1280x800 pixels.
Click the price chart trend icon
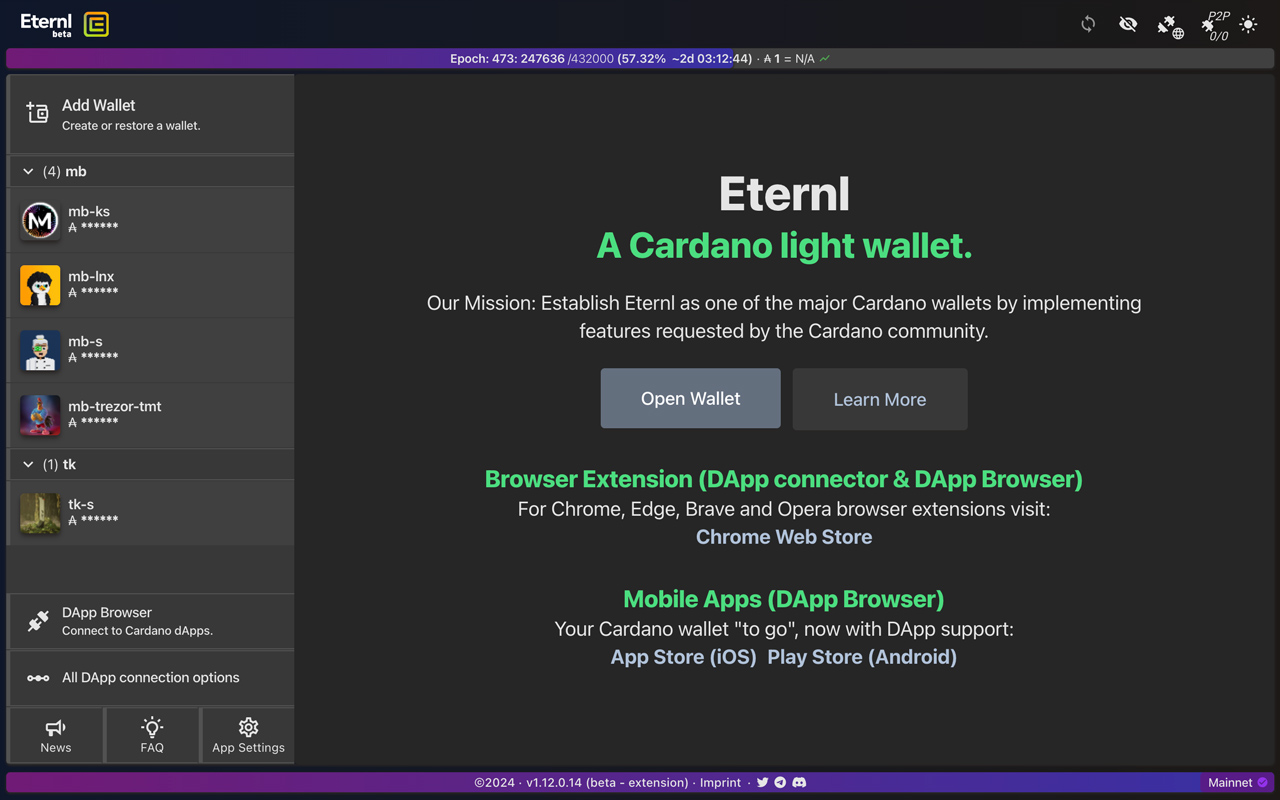pyautogui.click(x=825, y=59)
